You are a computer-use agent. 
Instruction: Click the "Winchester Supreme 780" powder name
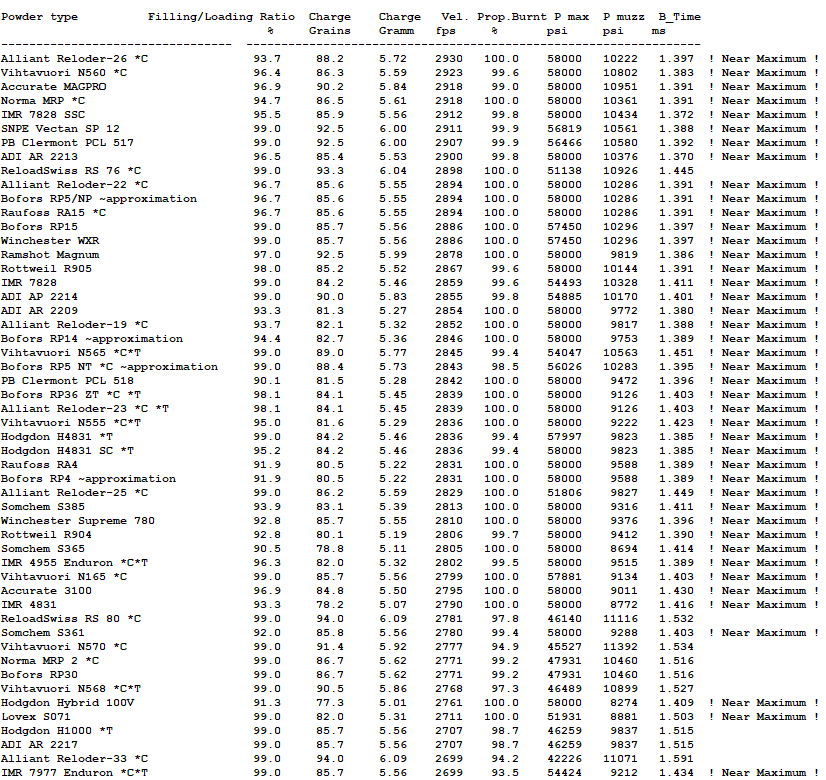78,521
